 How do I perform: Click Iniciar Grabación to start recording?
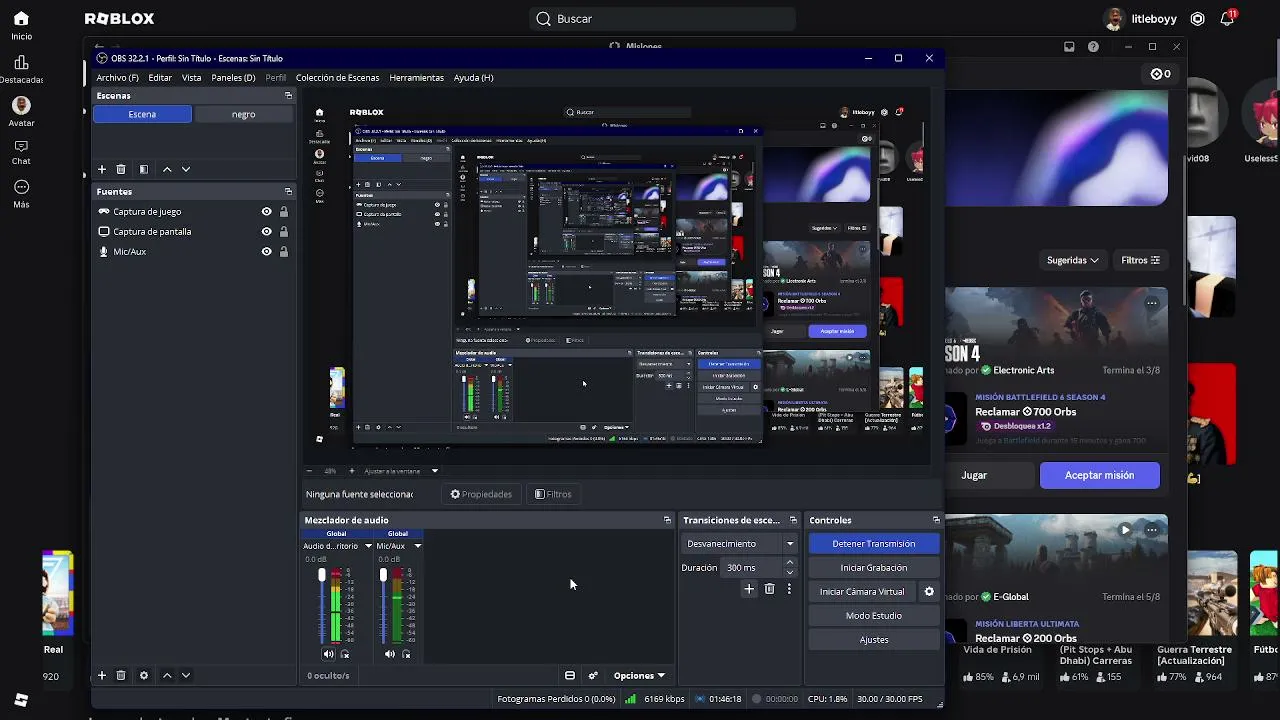(874, 568)
